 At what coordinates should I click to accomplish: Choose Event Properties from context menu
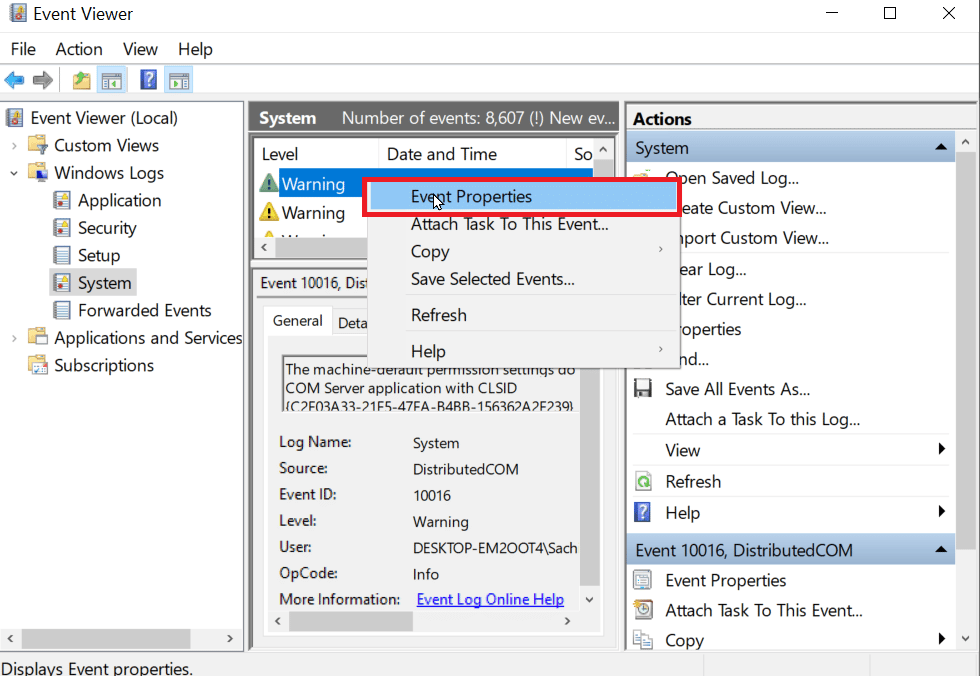click(x=522, y=197)
